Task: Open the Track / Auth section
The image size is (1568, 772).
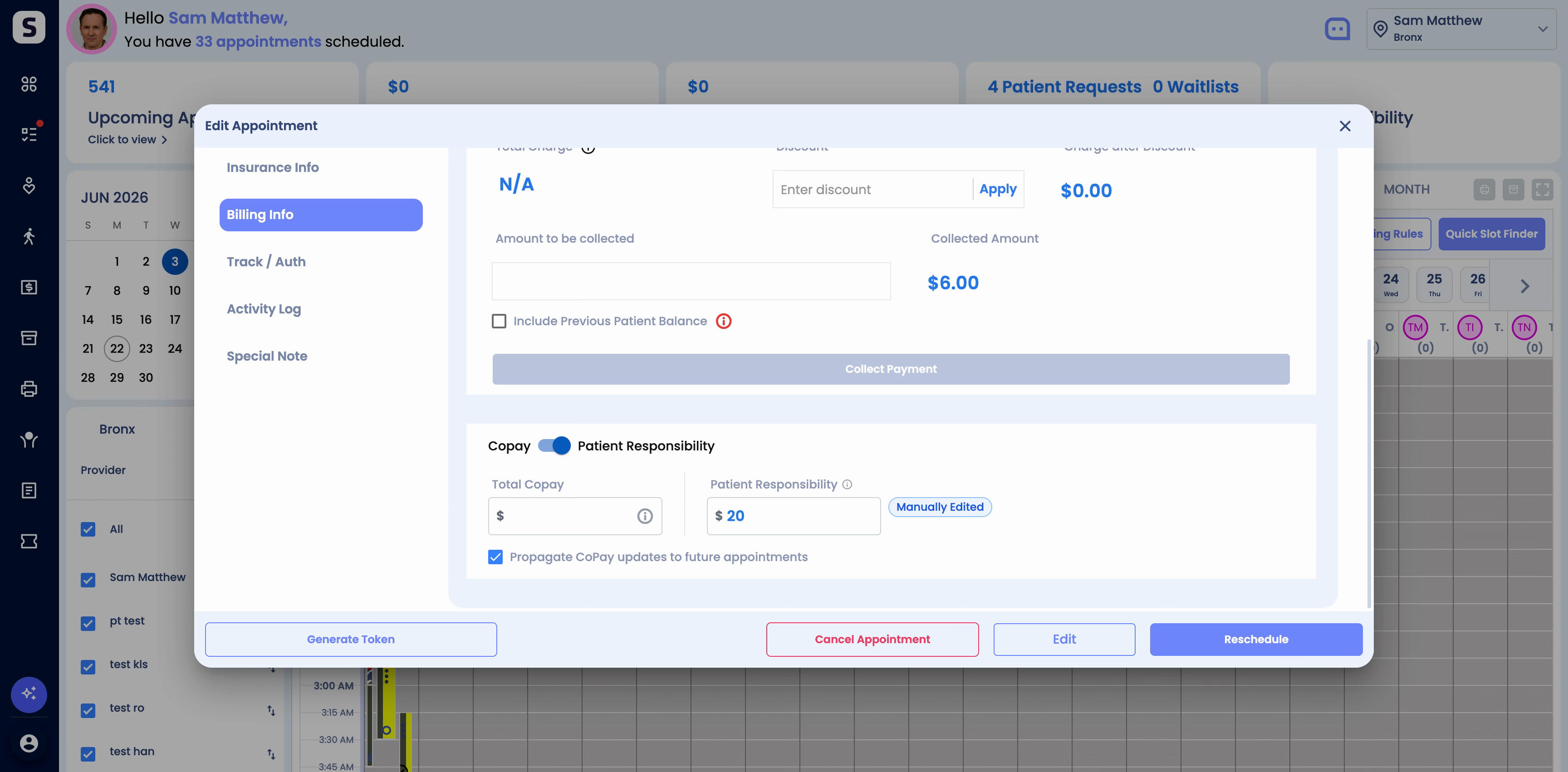Action: pyautogui.click(x=266, y=262)
